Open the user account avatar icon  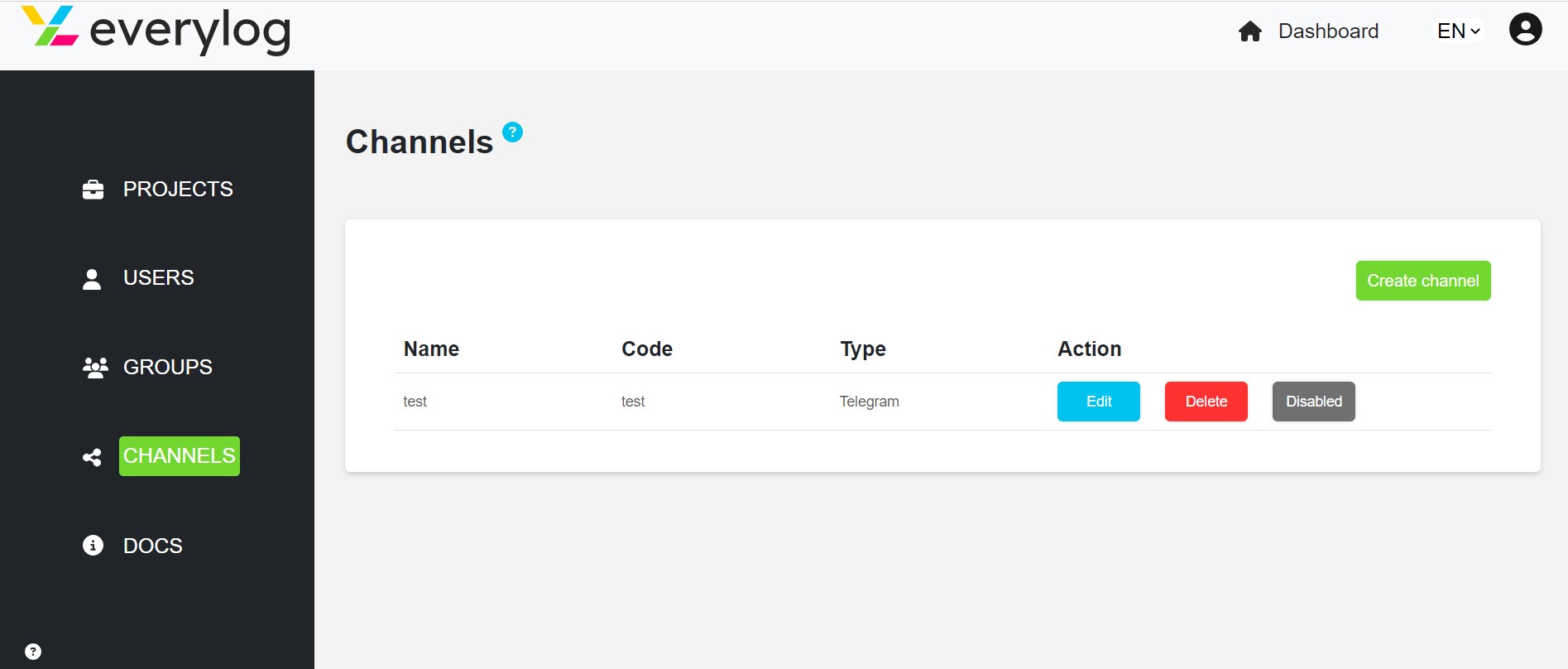pos(1525,30)
